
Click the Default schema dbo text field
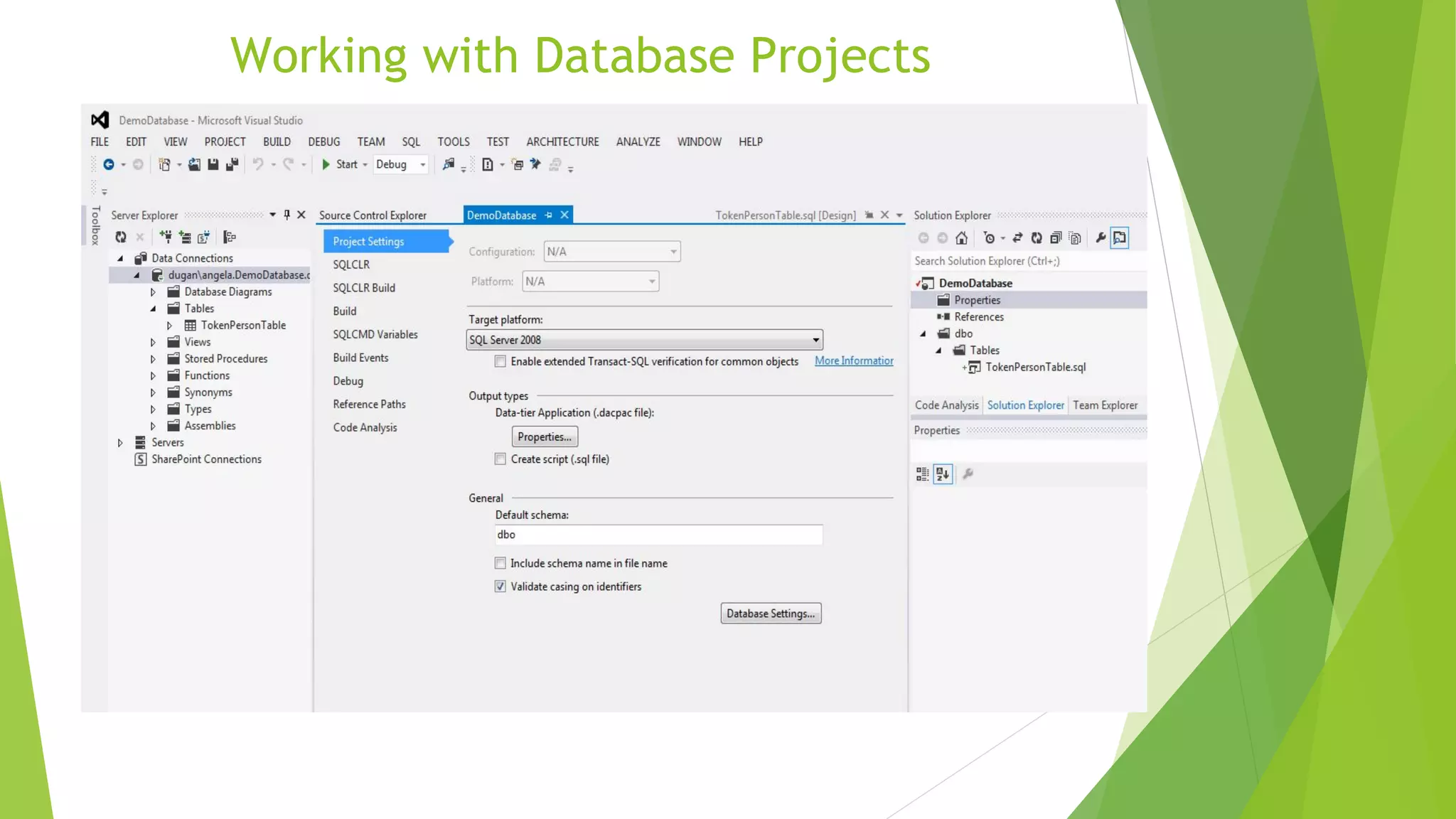coord(658,535)
